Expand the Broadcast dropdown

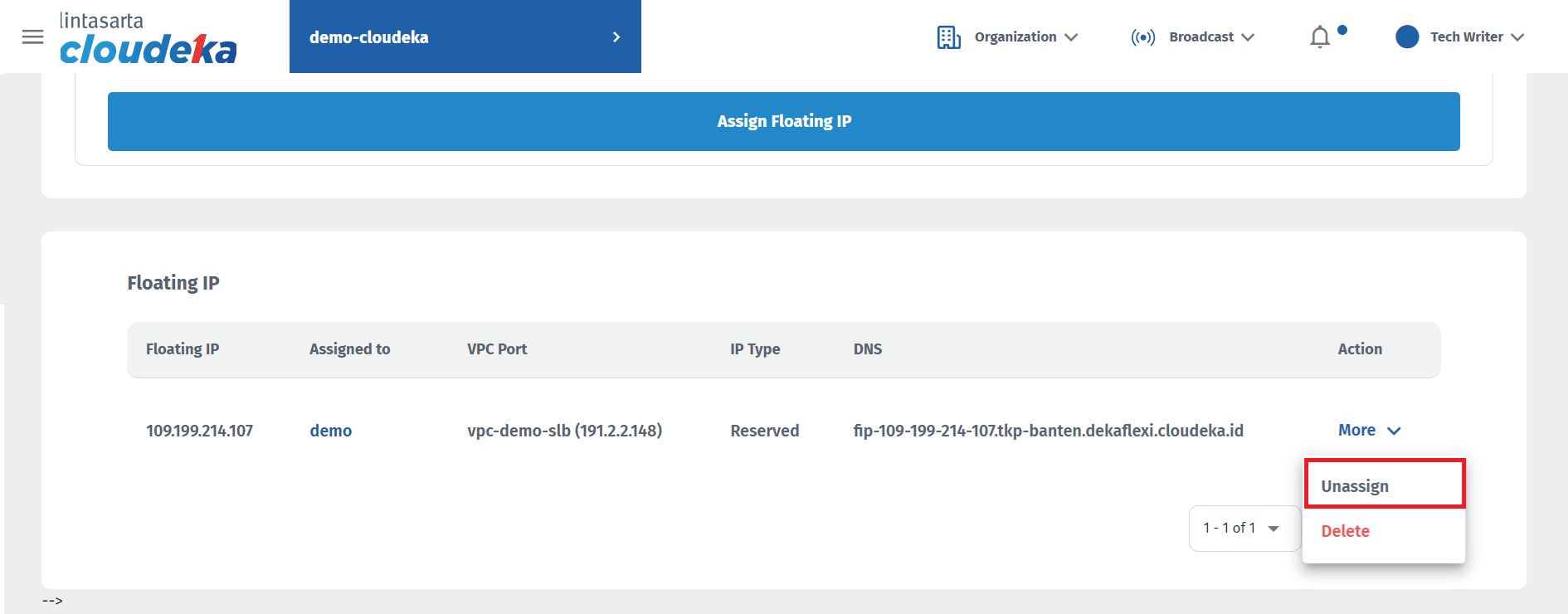(x=1212, y=37)
